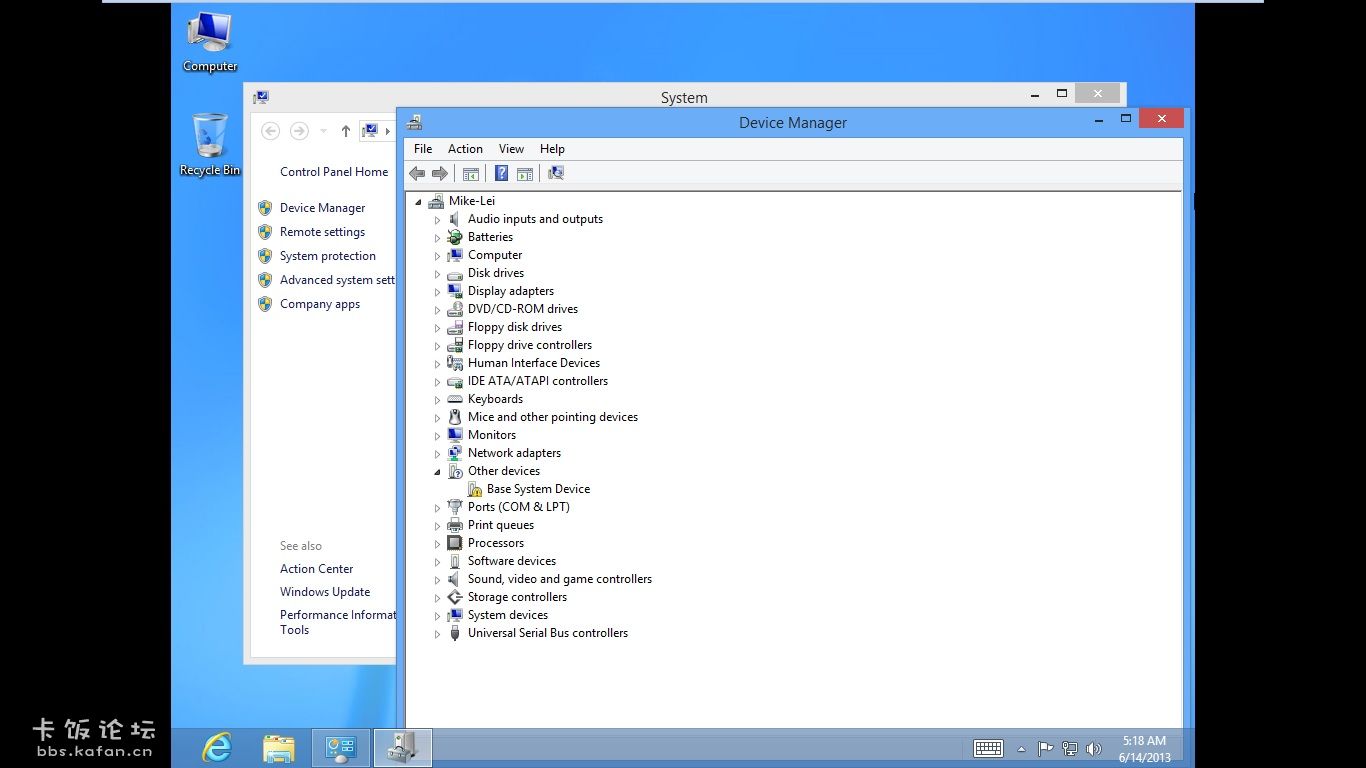Open Internet Explorer from the taskbar

(217, 747)
